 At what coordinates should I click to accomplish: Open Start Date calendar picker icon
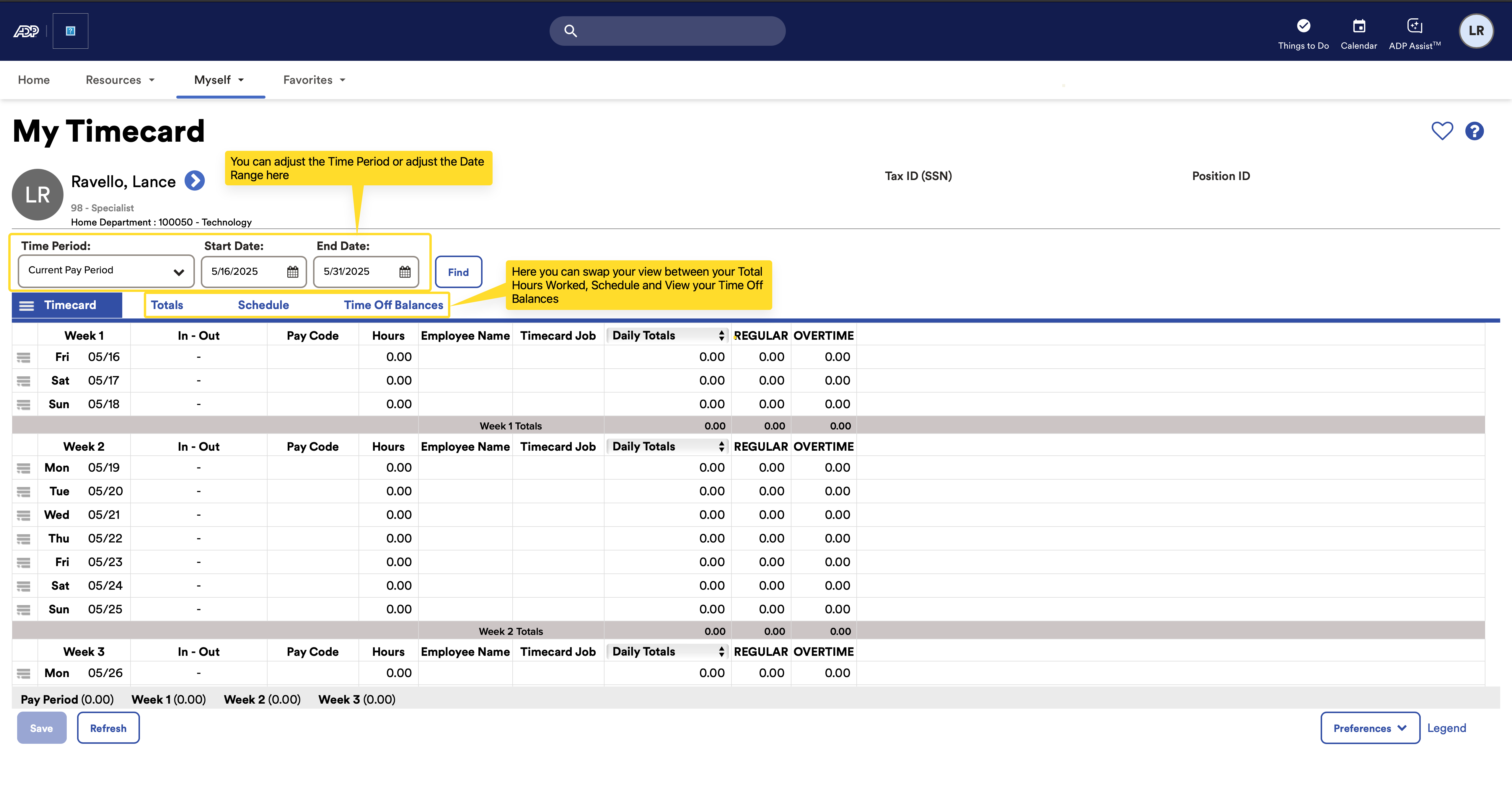click(292, 272)
